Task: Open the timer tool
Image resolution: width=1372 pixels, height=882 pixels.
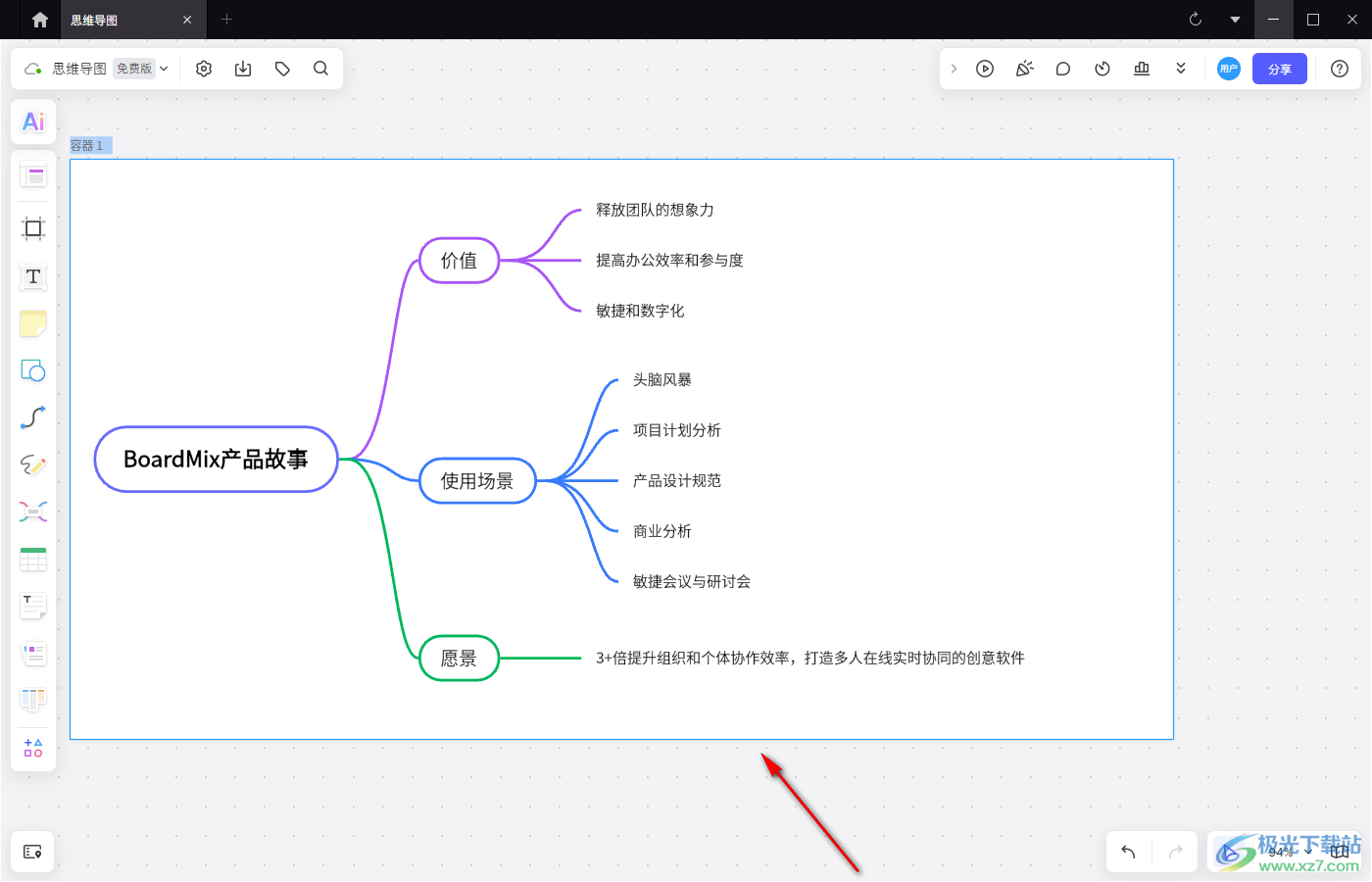Action: (1102, 69)
